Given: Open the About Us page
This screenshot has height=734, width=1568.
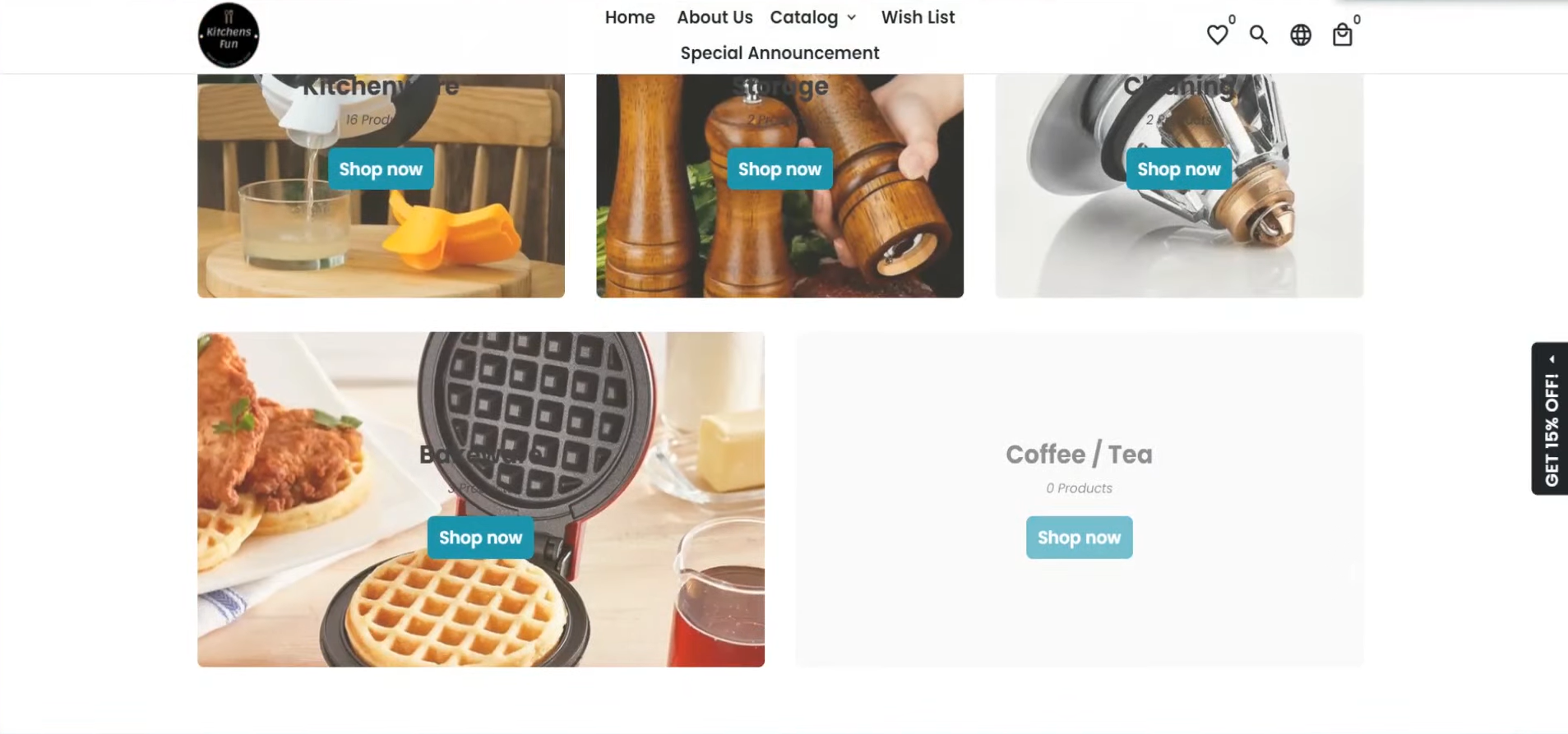Looking at the screenshot, I should pos(715,17).
